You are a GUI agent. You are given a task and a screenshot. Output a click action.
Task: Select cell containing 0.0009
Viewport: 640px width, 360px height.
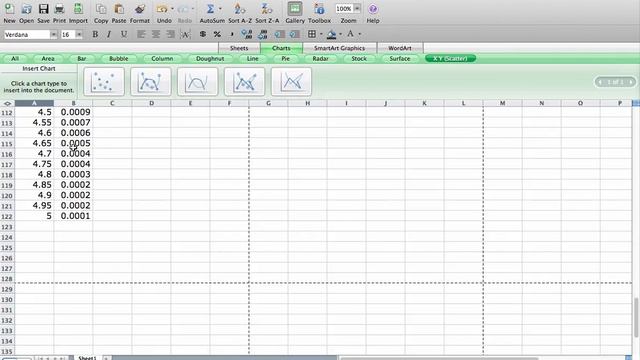click(x=73, y=112)
